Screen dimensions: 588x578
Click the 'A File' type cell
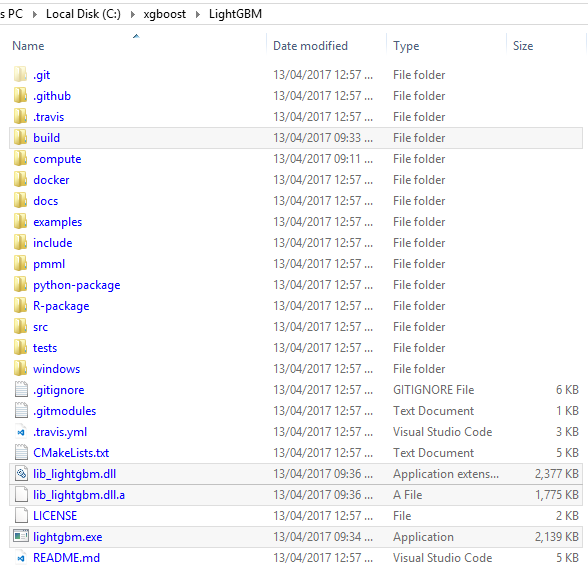point(407,495)
